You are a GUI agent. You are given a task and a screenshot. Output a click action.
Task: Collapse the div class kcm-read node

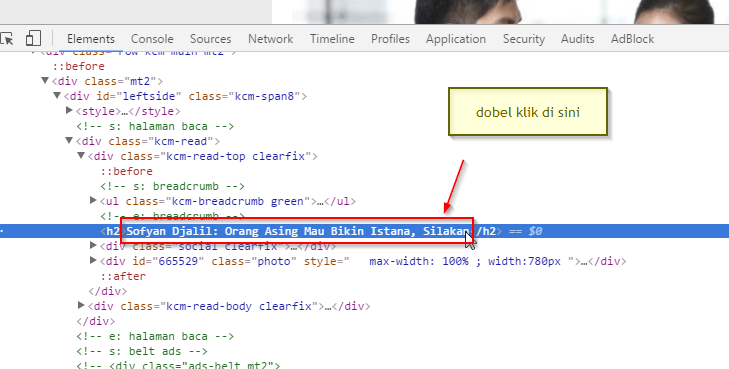click(69, 140)
